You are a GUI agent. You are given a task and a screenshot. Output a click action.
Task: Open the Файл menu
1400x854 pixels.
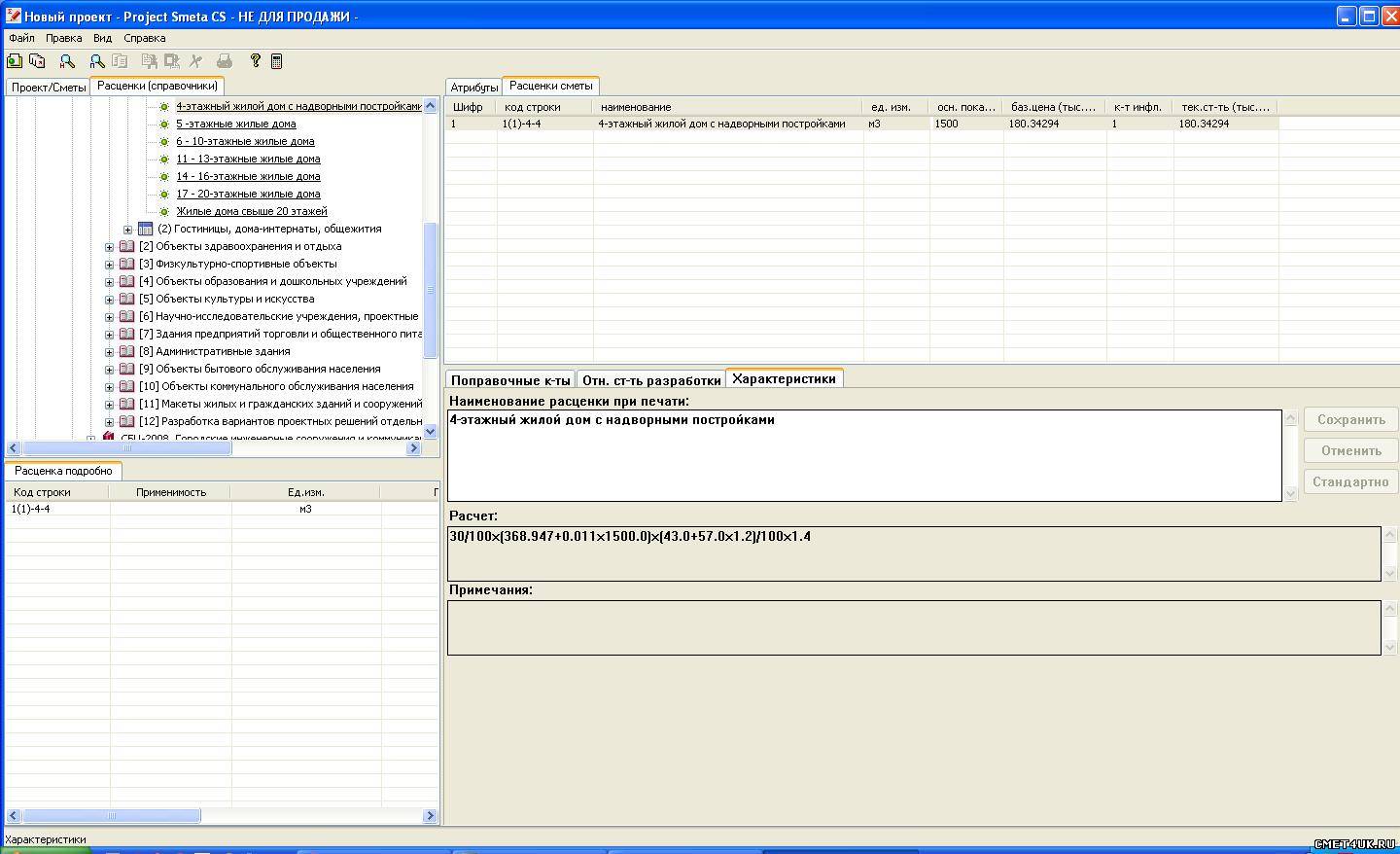point(21,38)
